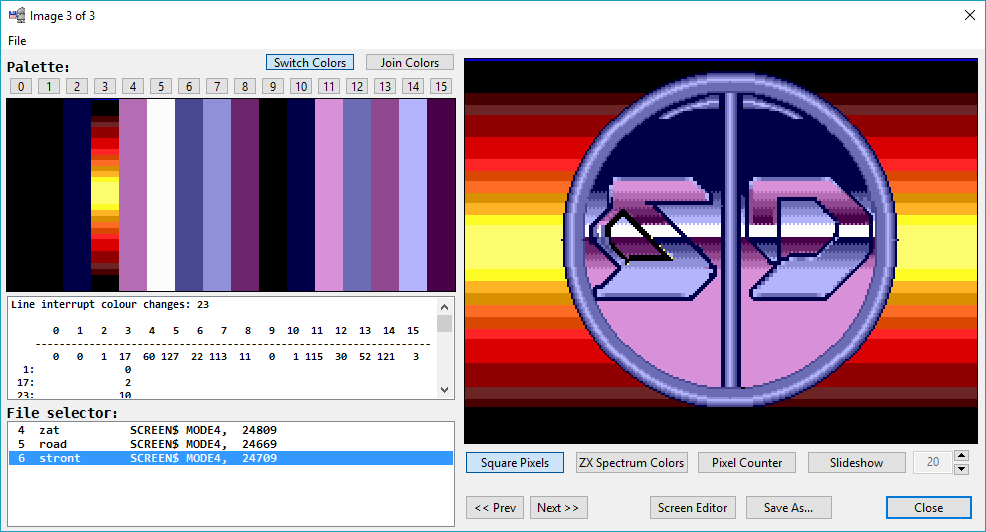Select palette index 7 button
The image size is (986, 532).
point(217,86)
